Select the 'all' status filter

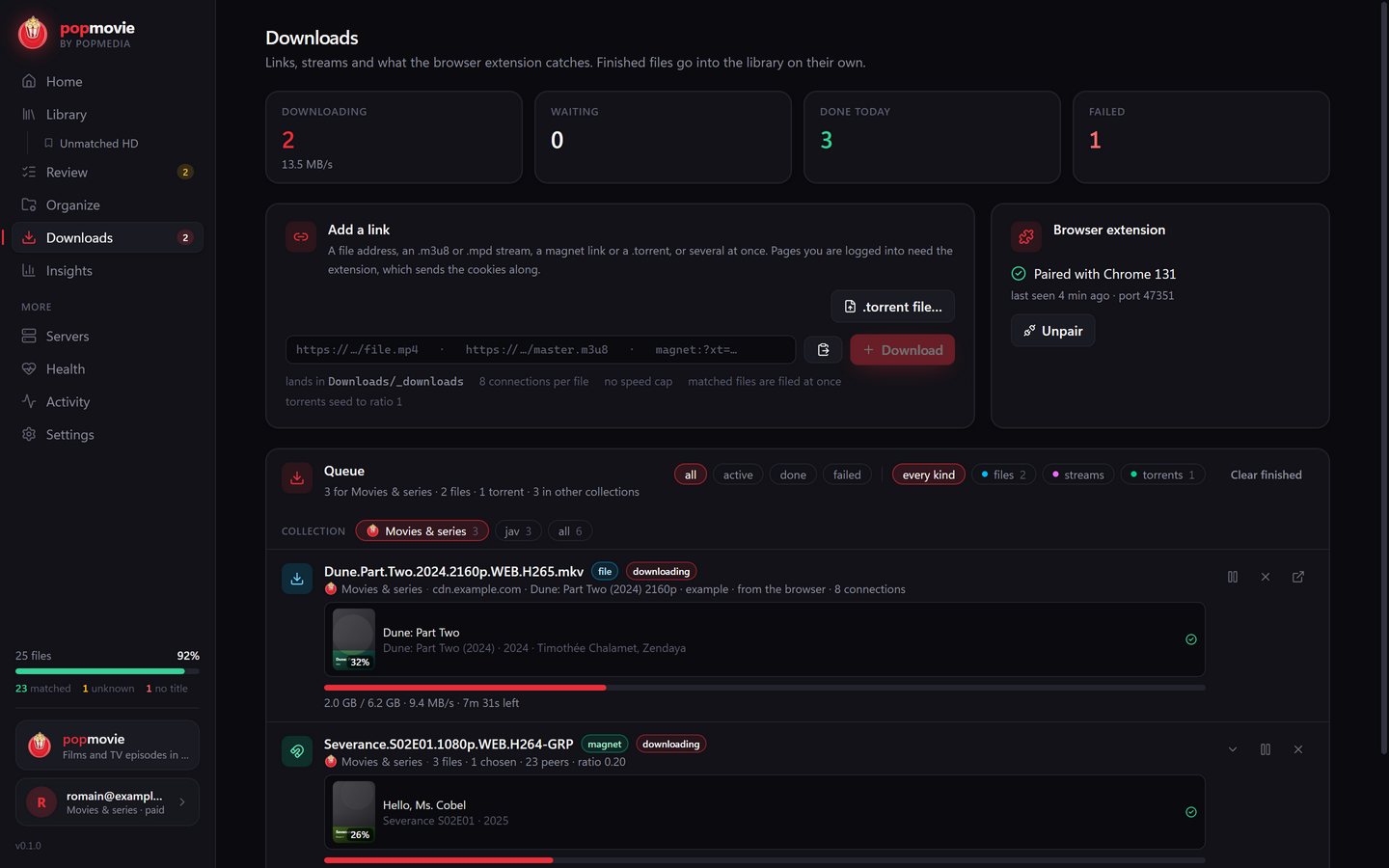pos(691,475)
